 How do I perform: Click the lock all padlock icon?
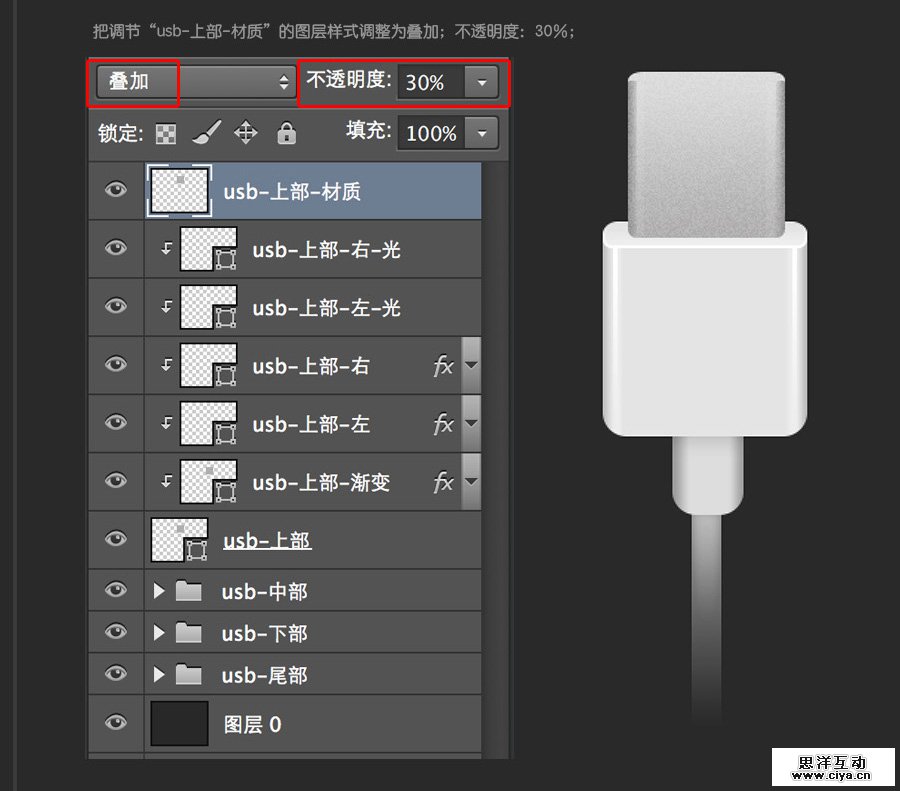click(x=288, y=133)
